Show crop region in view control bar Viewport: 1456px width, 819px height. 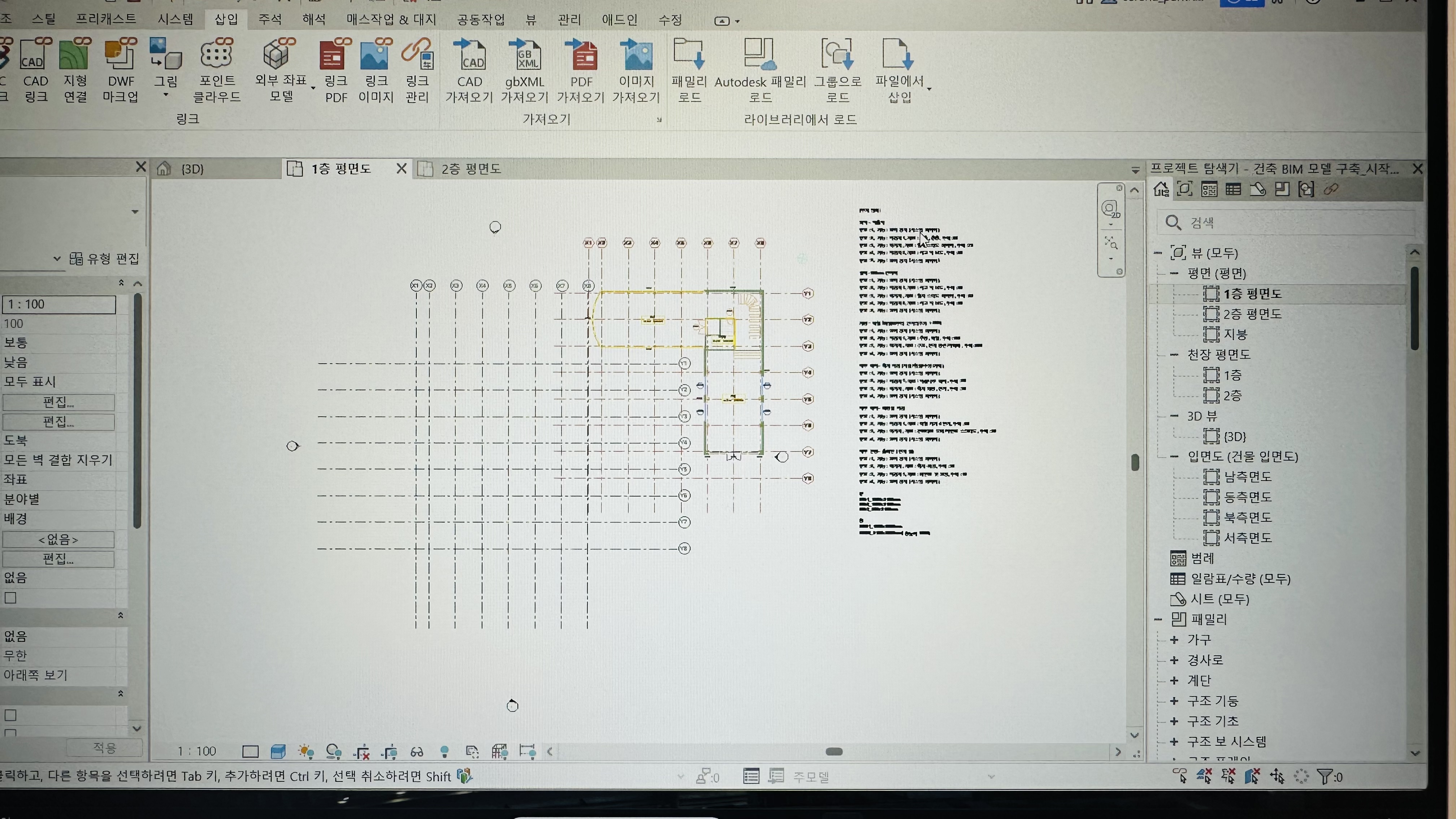click(x=389, y=752)
